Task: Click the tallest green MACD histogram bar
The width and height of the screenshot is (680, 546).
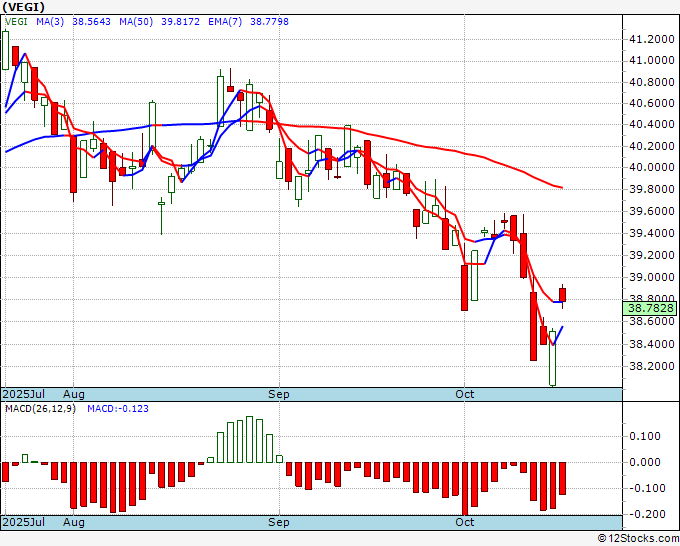Action: (249, 439)
